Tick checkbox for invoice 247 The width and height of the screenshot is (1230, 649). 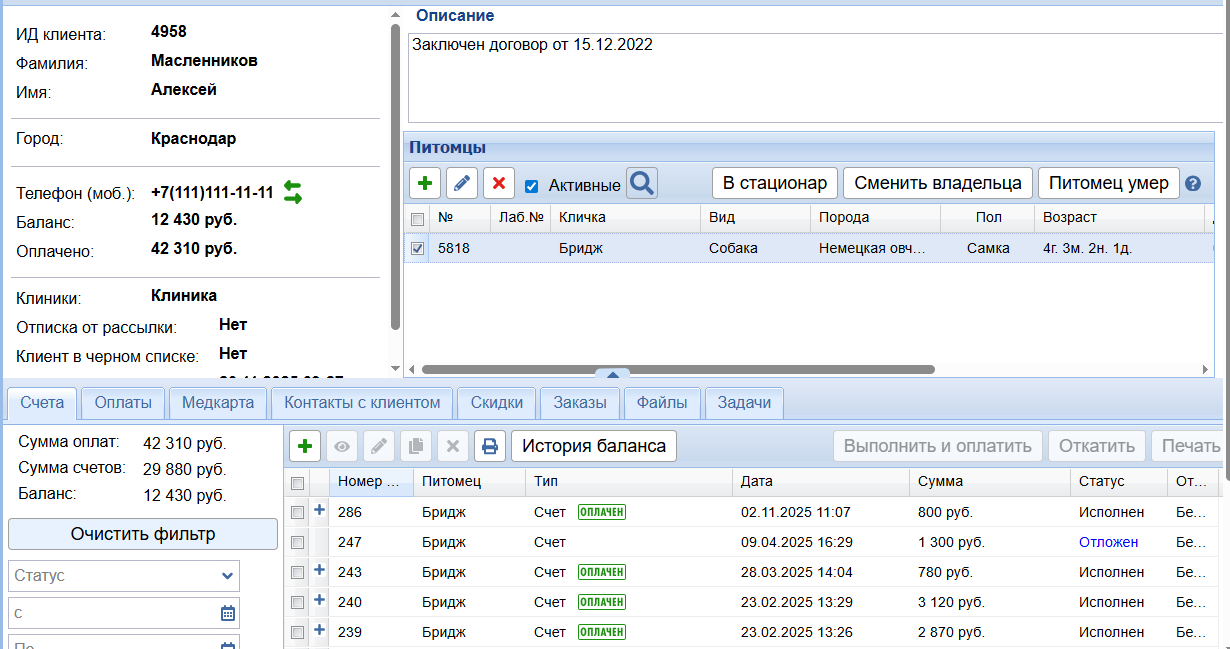(297, 542)
